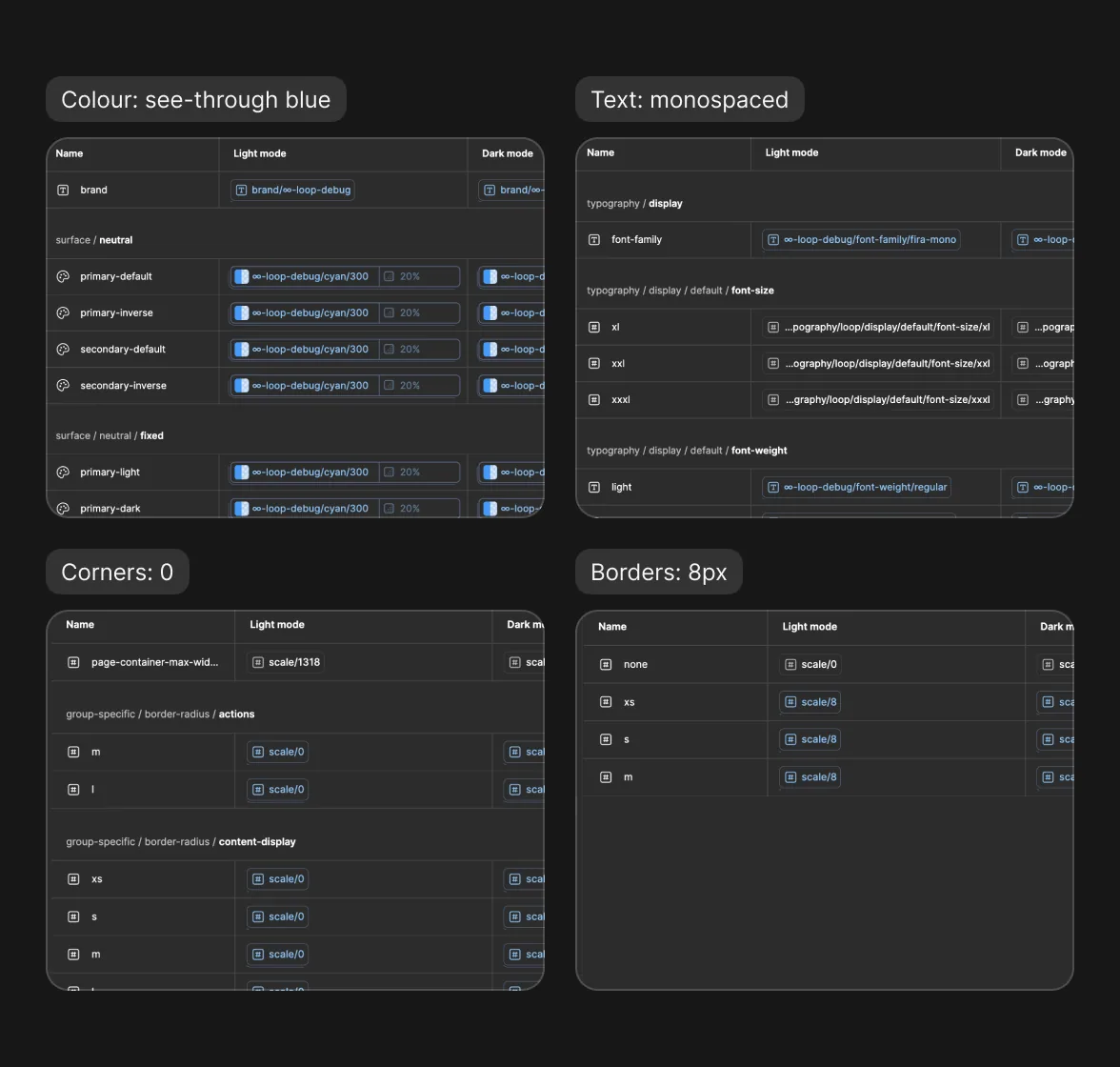Click the ...graphy/loop/display/default/font-size/xxxl value
Screen dimensions: 1120x1067
click(878, 399)
